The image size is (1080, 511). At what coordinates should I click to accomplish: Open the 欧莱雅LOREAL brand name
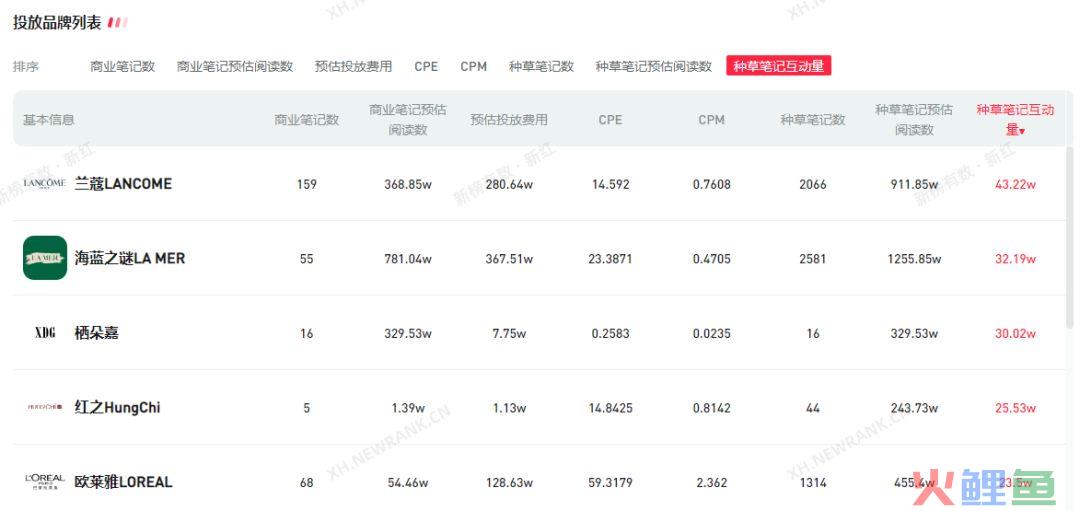(123, 481)
